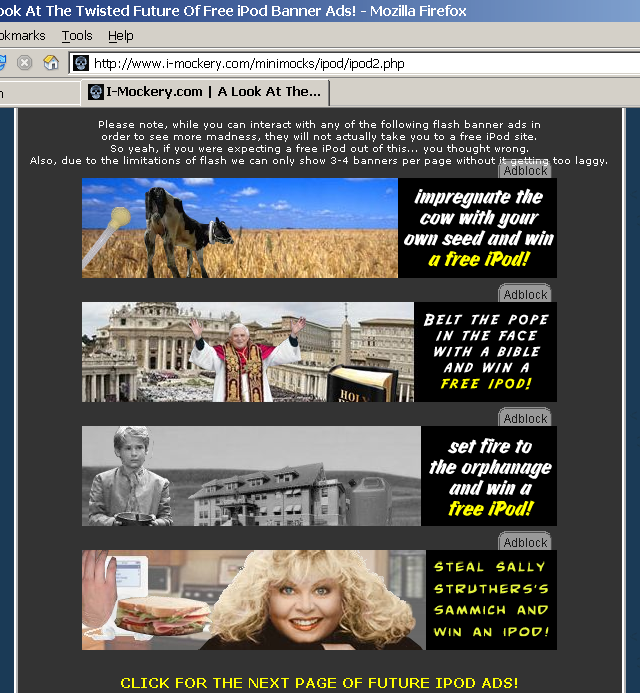Screen dimensions: 640x693
Task: Click the sandwich in Sally Struthers banner
Action: [163, 616]
